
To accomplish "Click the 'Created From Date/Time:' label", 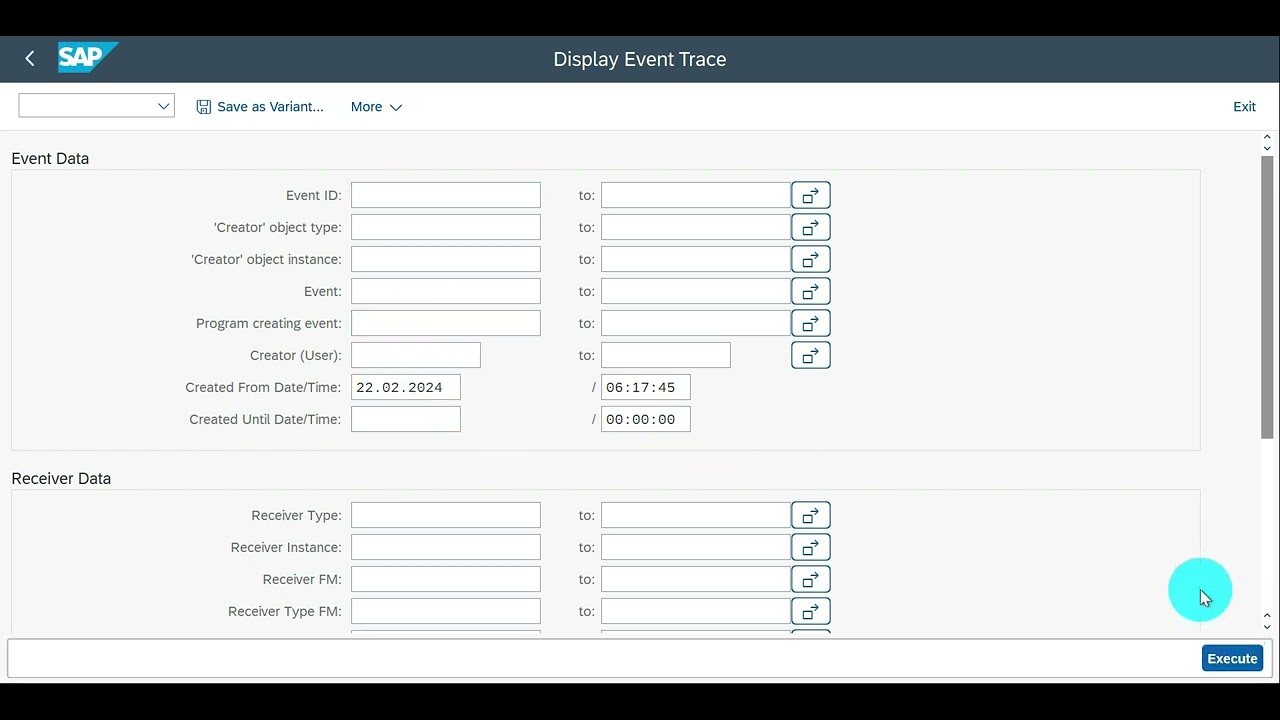I will pos(263,387).
